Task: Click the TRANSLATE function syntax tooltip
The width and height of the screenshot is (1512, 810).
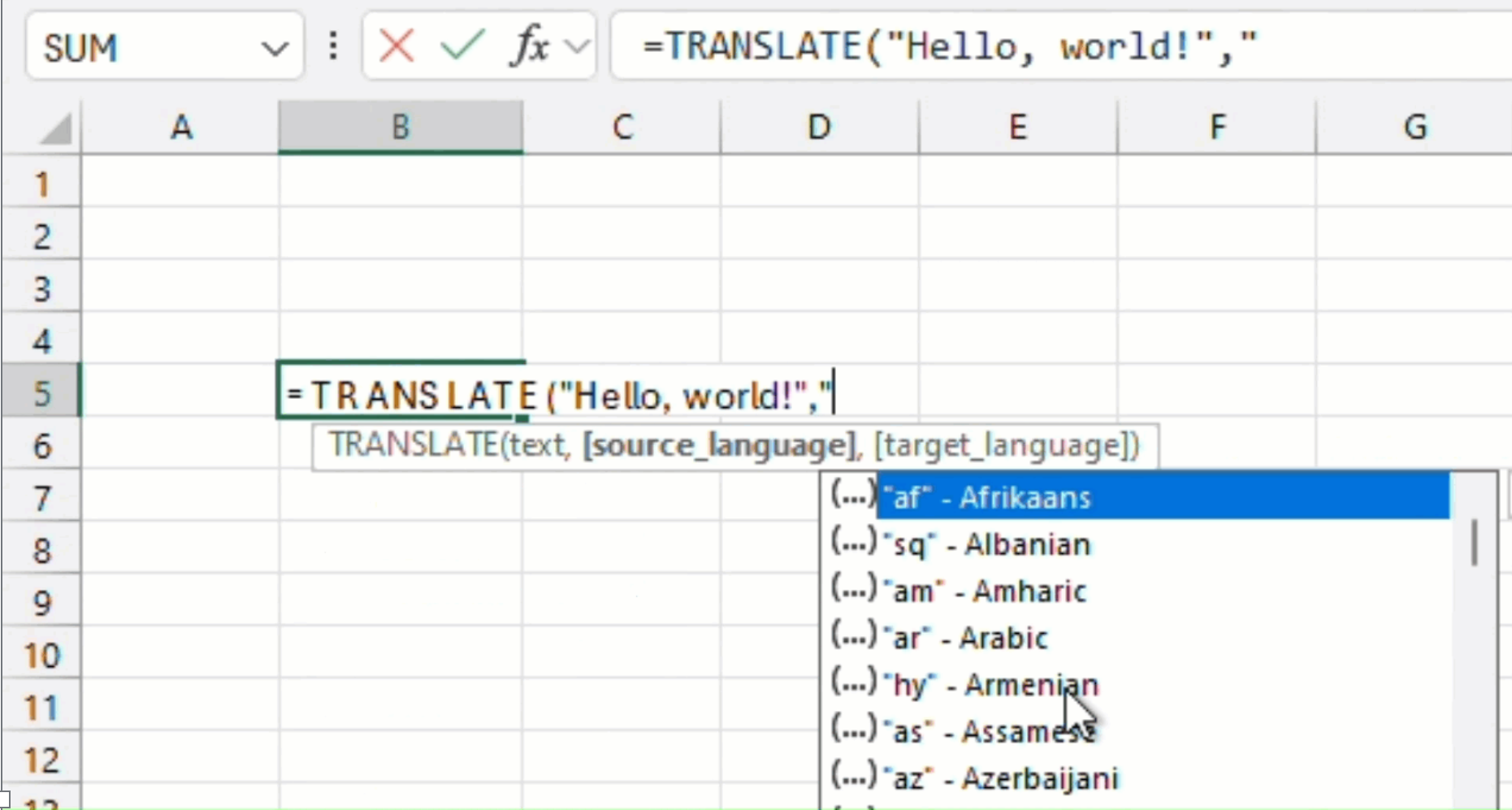Action: pos(733,446)
